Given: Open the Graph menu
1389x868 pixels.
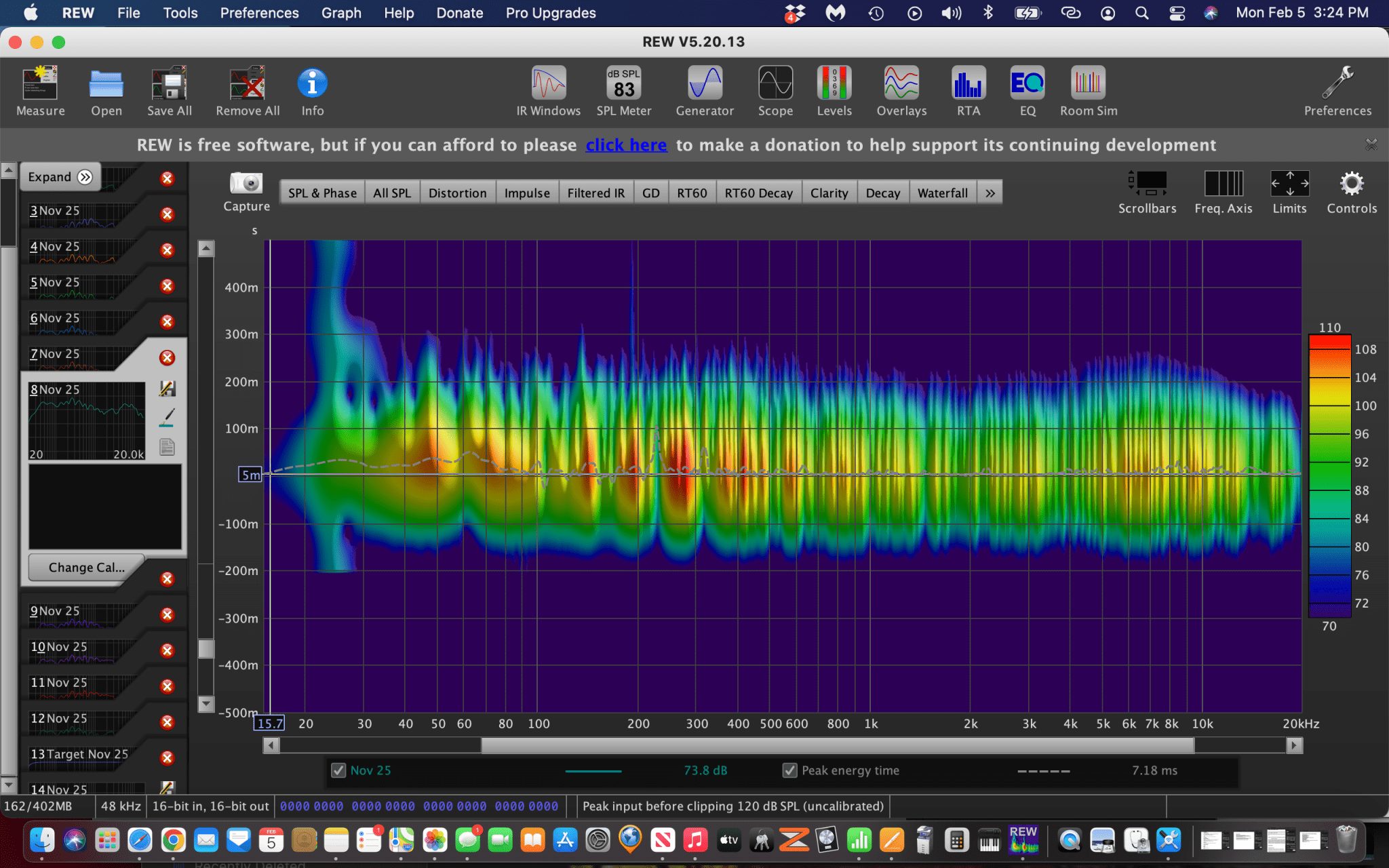Looking at the screenshot, I should pyautogui.click(x=341, y=13).
